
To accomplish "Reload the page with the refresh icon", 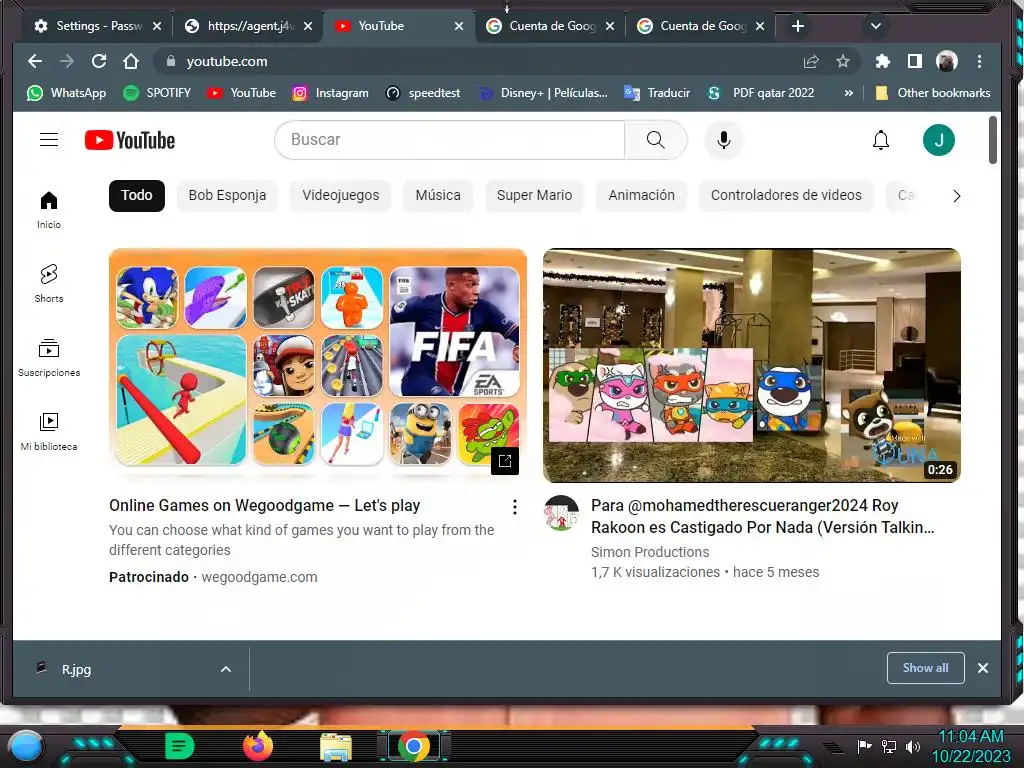I will pos(99,61).
